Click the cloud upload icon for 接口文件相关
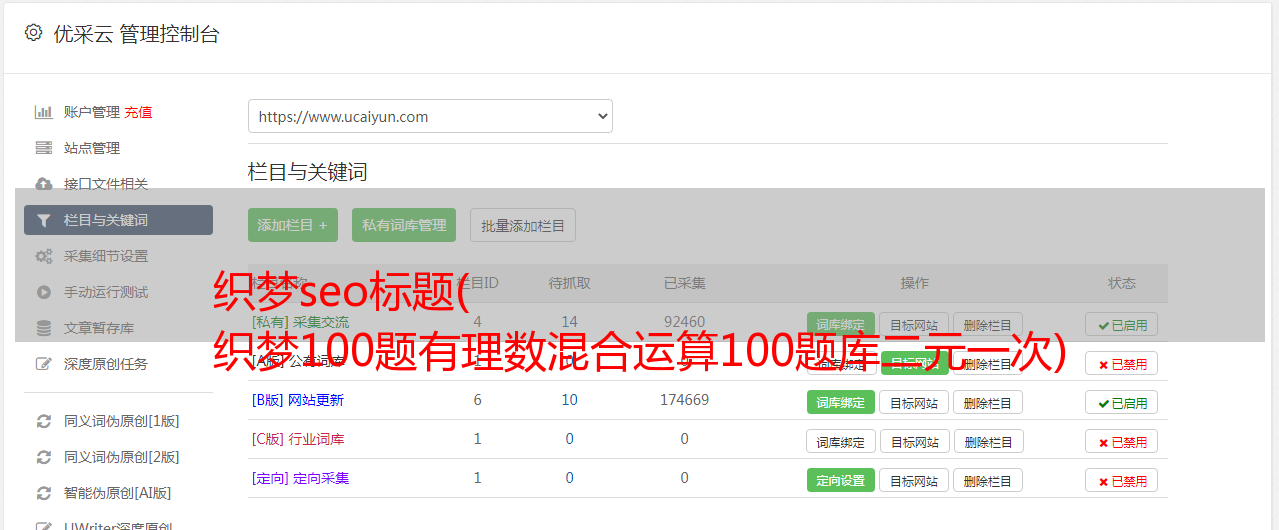 43,184
